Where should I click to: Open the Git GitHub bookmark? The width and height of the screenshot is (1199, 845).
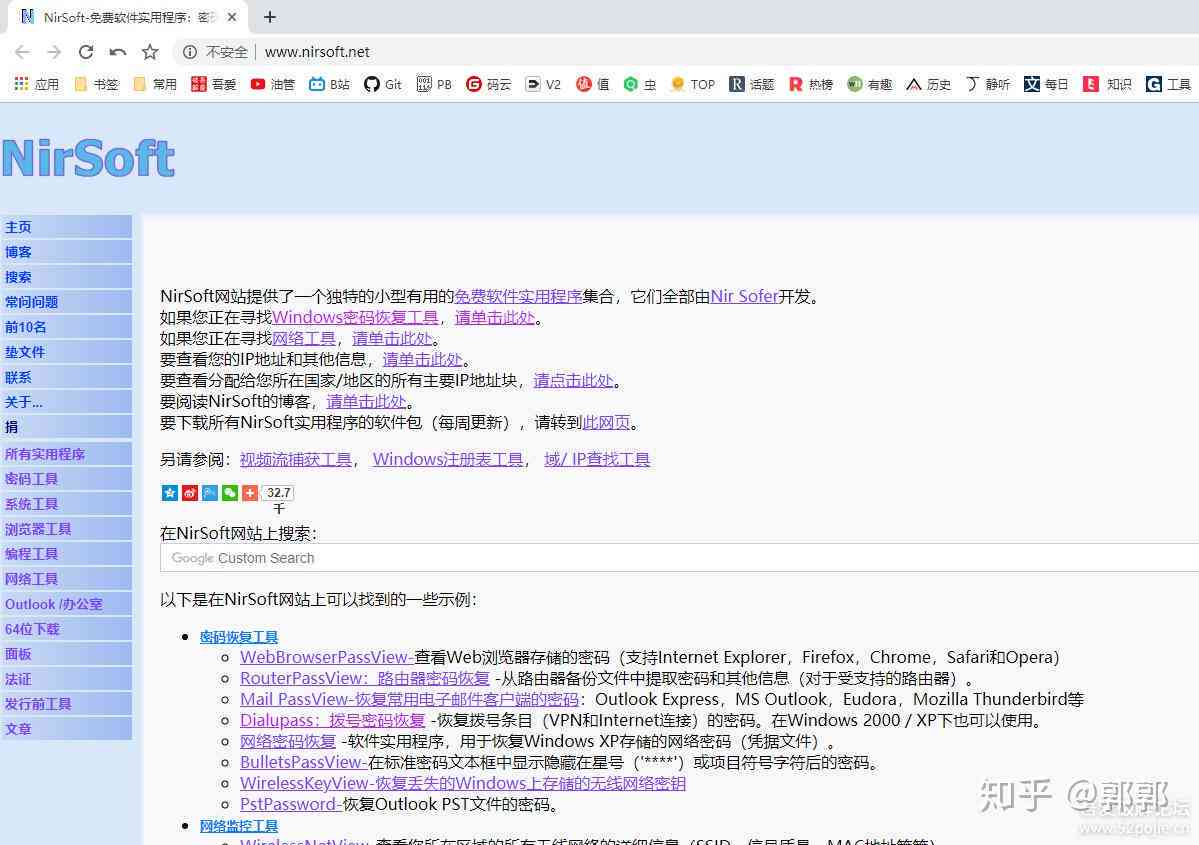(x=383, y=84)
